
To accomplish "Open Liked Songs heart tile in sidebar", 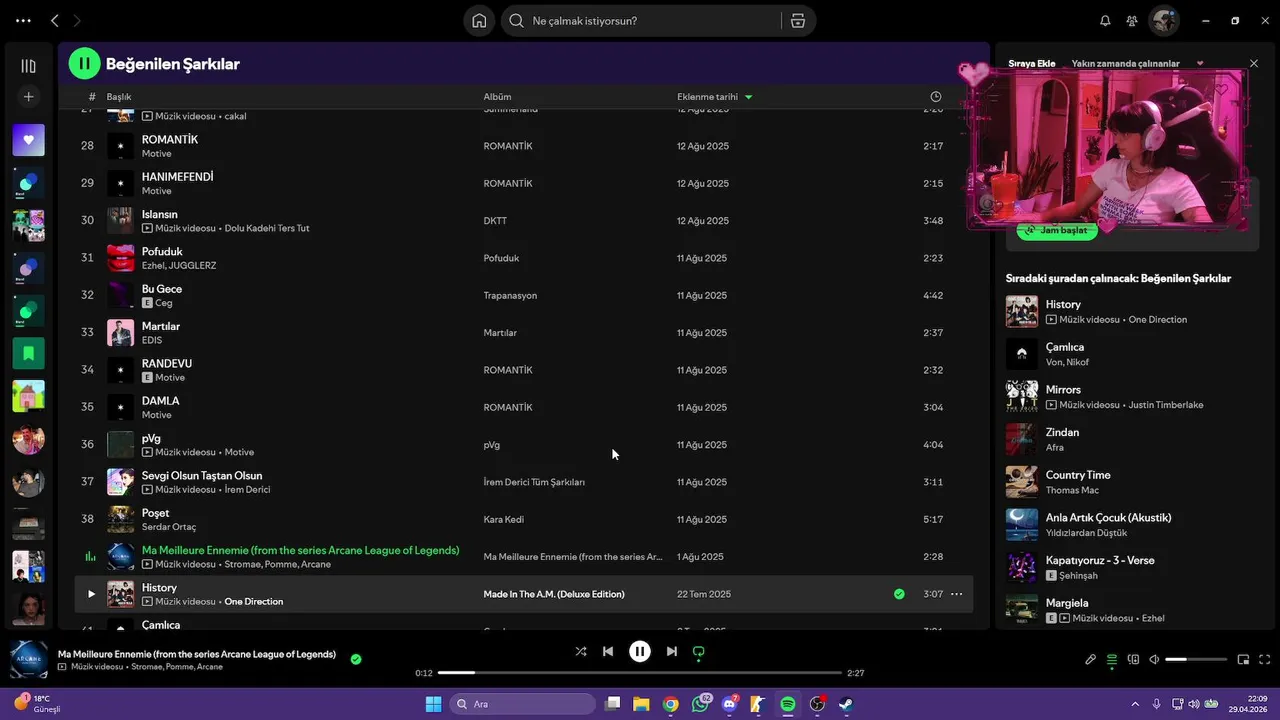I will tap(28, 140).
